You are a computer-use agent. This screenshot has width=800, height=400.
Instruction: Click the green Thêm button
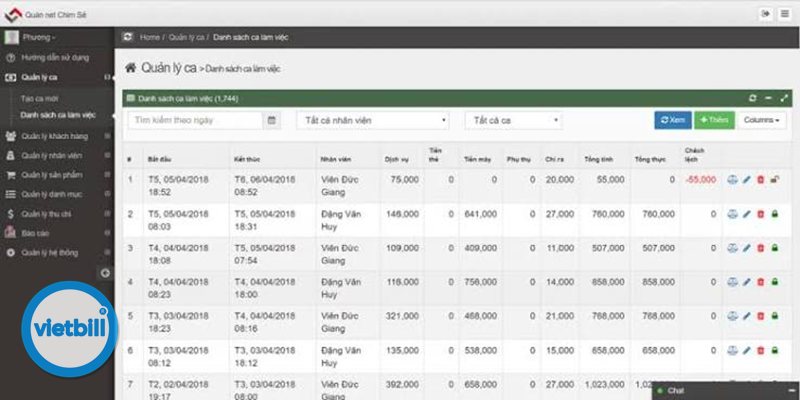coord(714,120)
